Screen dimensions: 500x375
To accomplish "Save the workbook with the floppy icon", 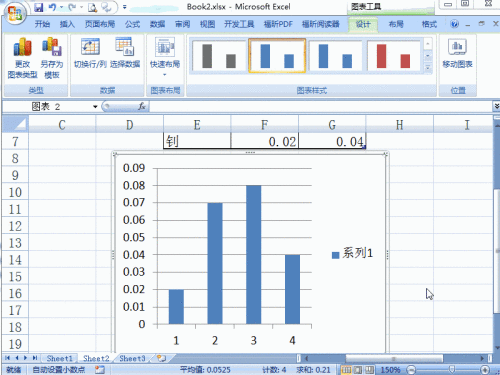I will [39, 7].
